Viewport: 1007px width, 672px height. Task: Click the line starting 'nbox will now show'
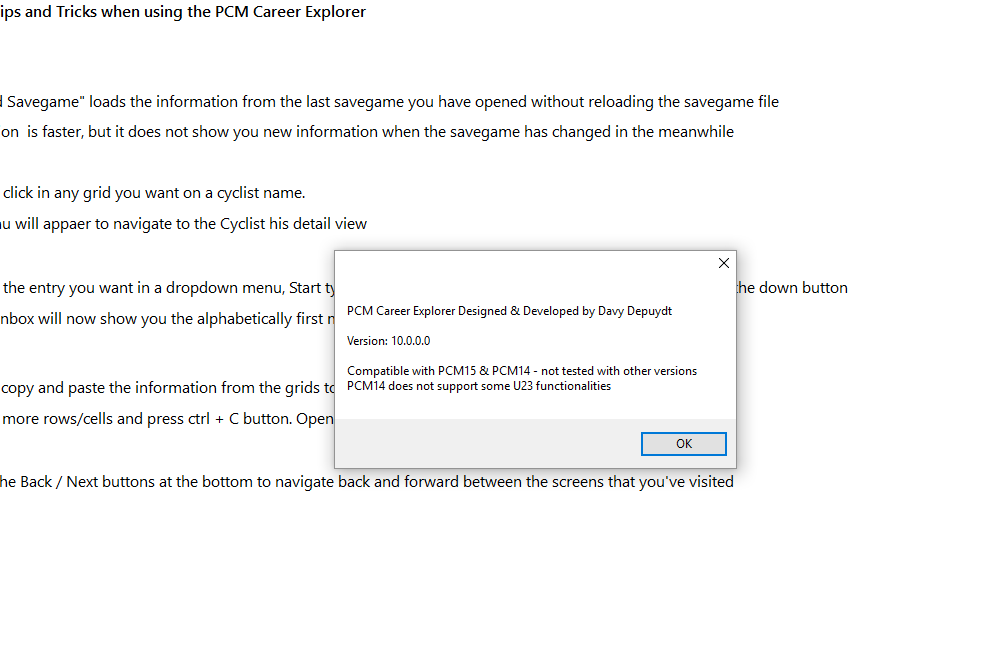pos(165,319)
